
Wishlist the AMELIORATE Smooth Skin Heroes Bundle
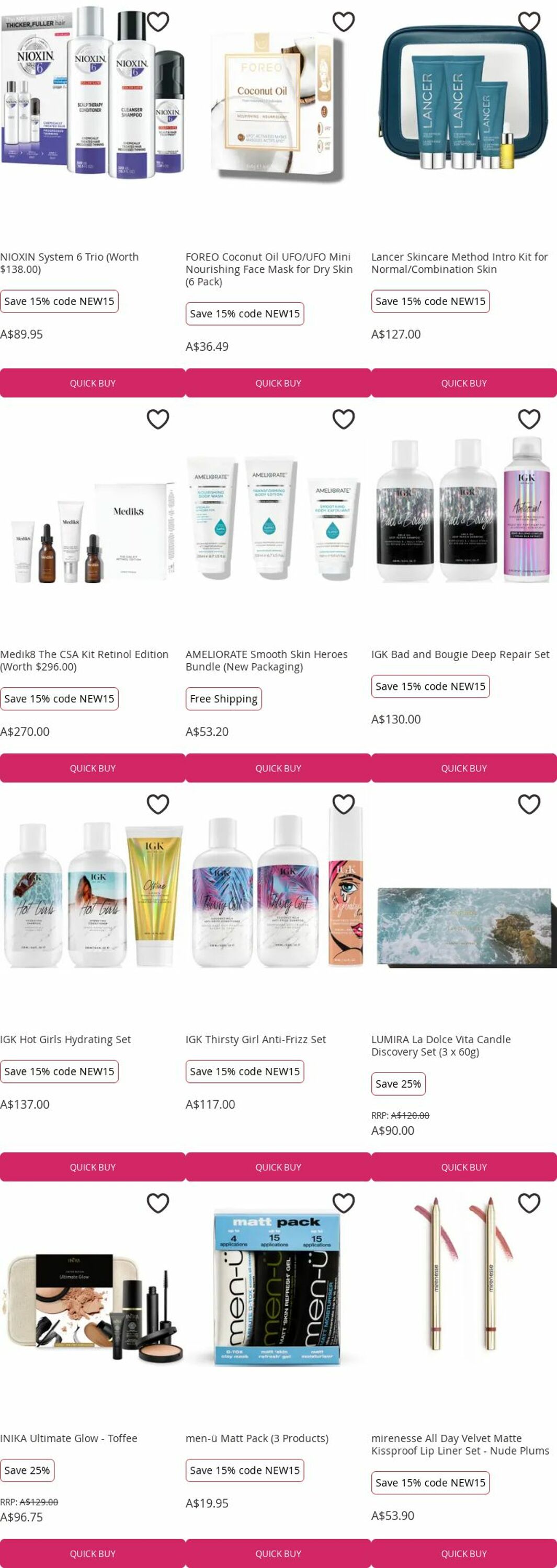coord(344,419)
